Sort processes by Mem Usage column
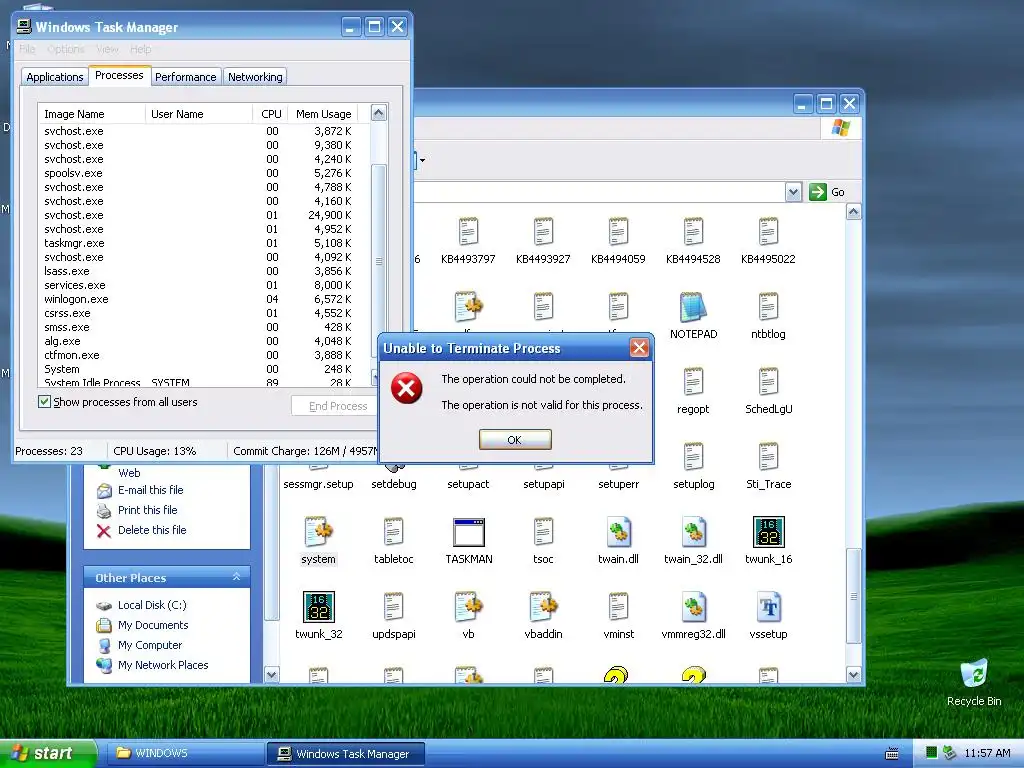The height and width of the screenshot is (768, 1024). (323, 114)
